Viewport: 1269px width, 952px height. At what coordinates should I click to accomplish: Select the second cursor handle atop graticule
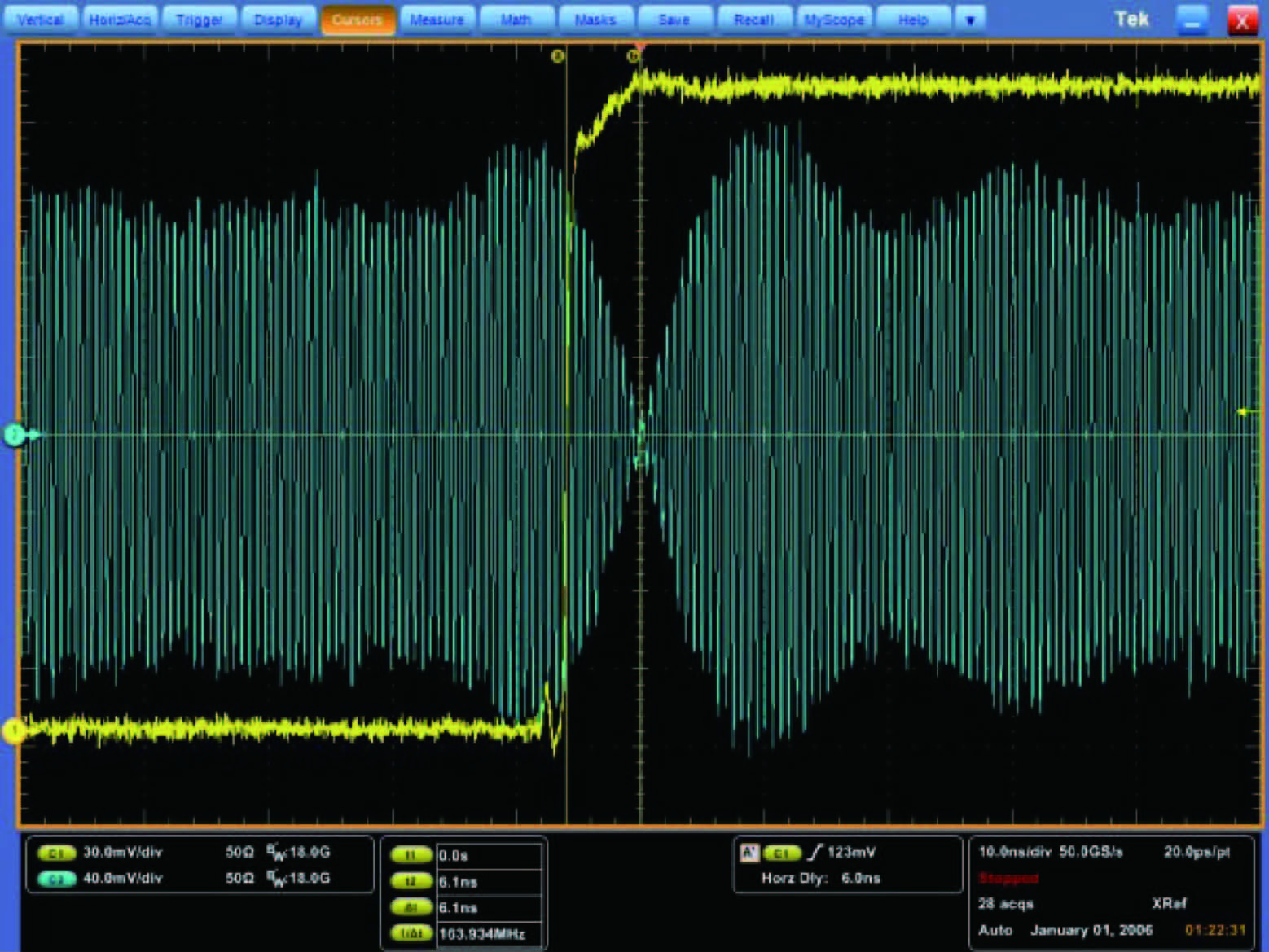633,56
